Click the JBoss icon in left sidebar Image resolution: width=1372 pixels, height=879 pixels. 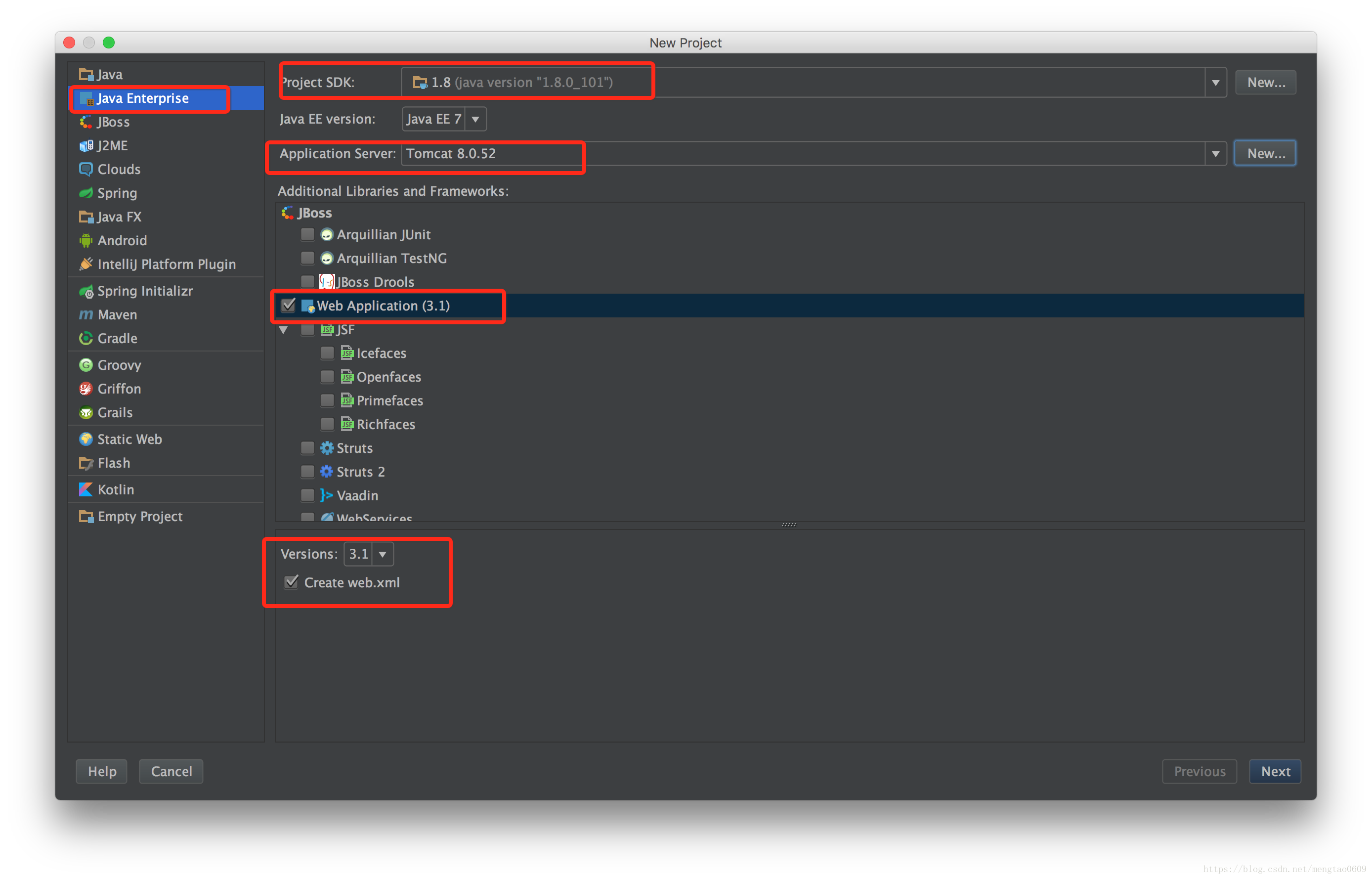pos(86,122)
